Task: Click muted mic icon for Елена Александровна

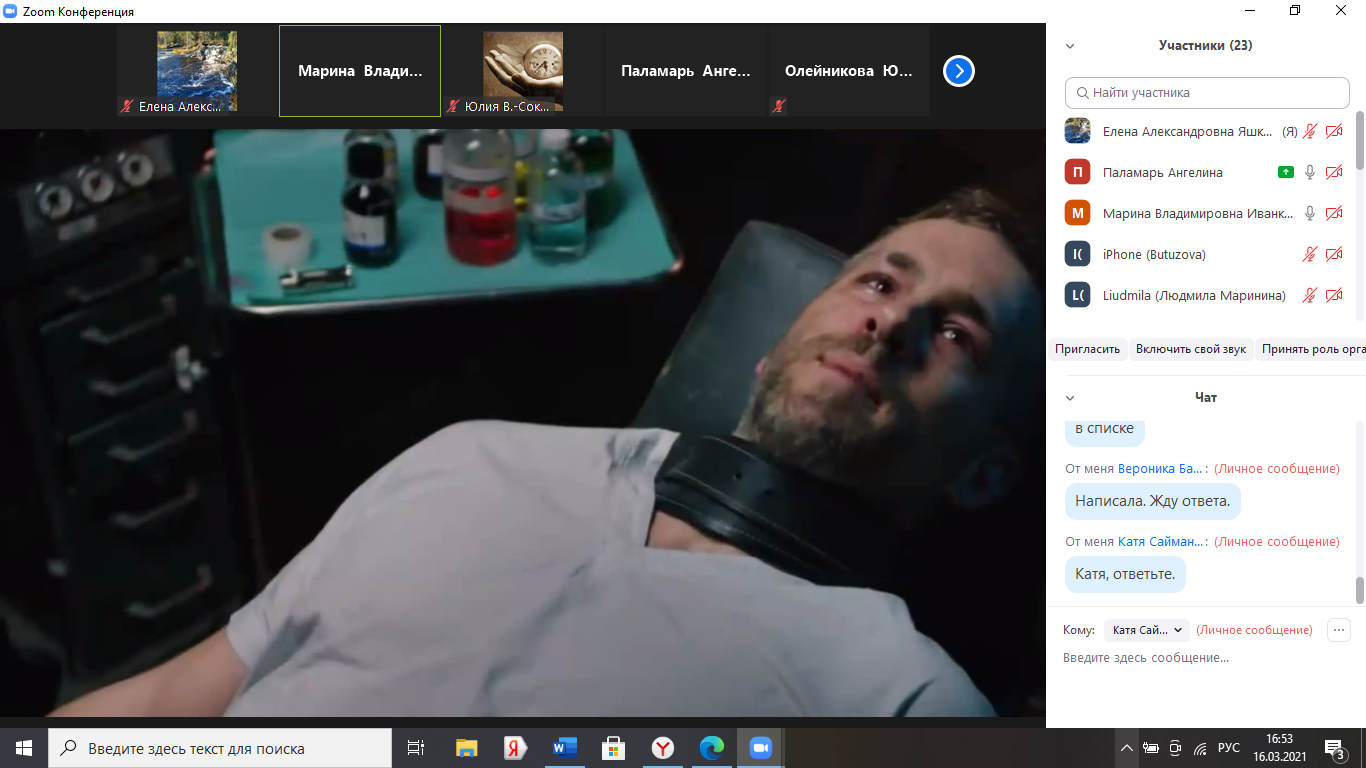Action: click(1310, 131)
